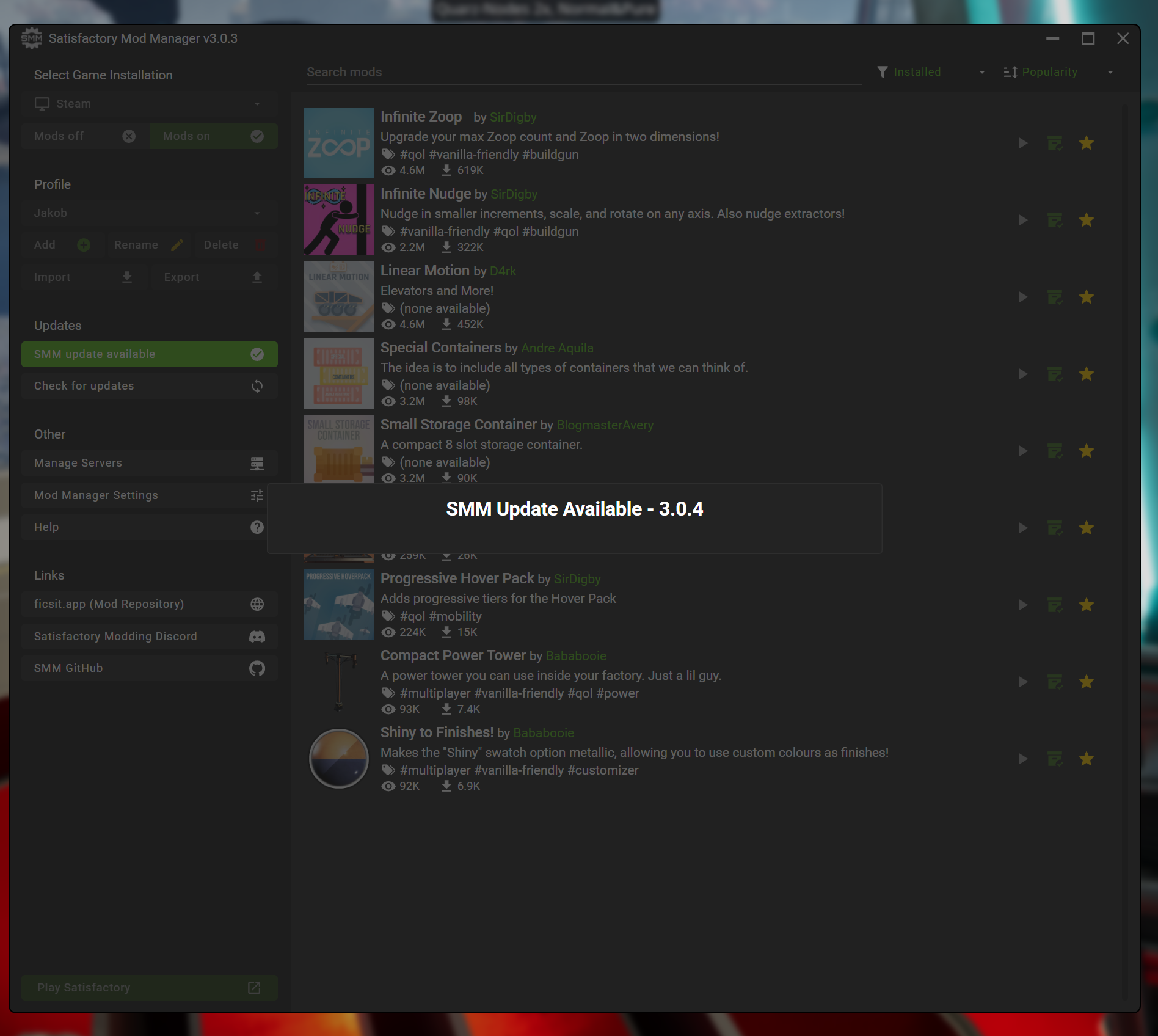Image resolution: width=1158 pixels, height=1036 pixels.
Task: Click the question mark Help icon
Action: coord(257,527)
